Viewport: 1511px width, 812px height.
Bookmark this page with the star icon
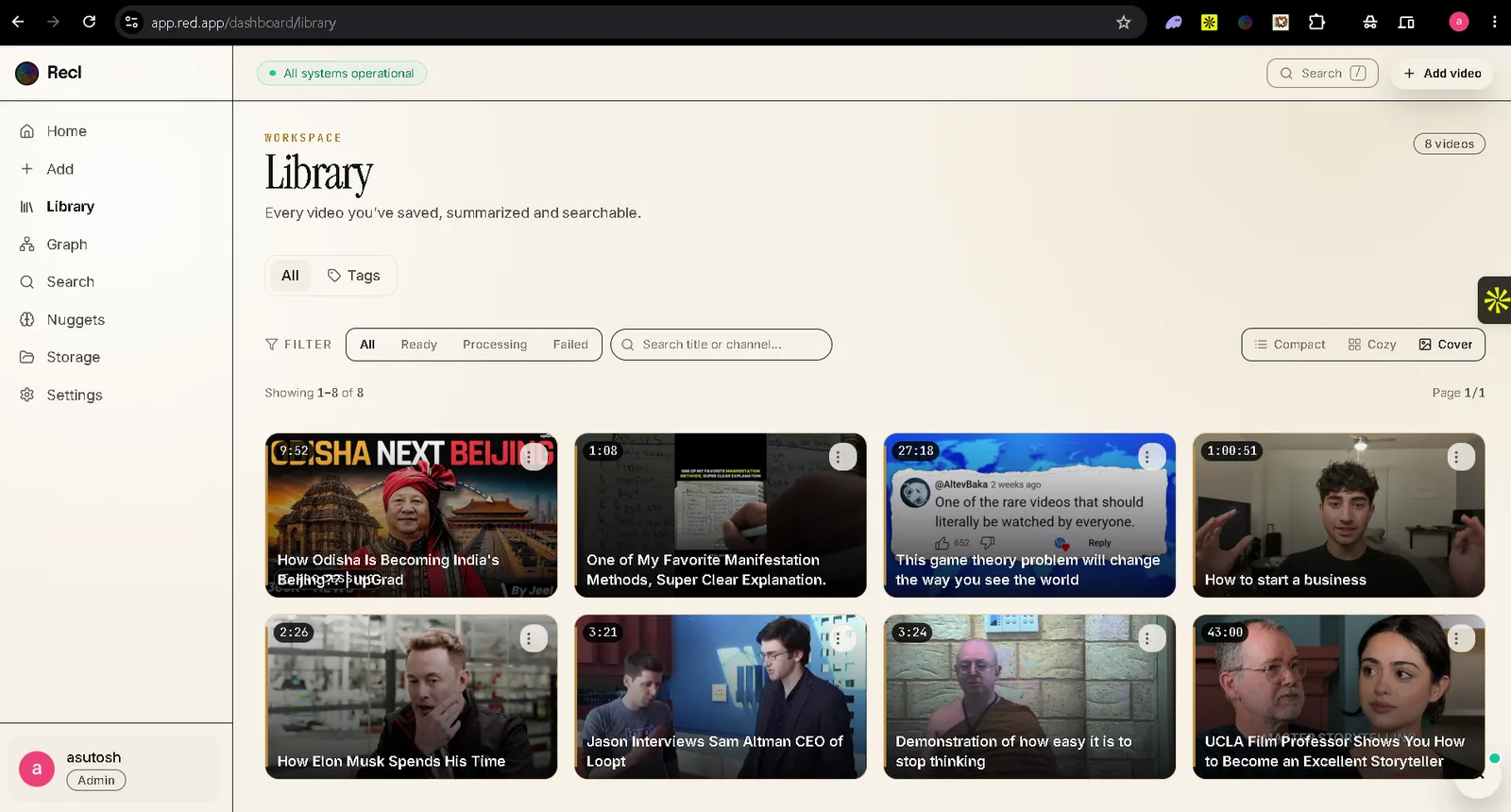click(1123, 22)
